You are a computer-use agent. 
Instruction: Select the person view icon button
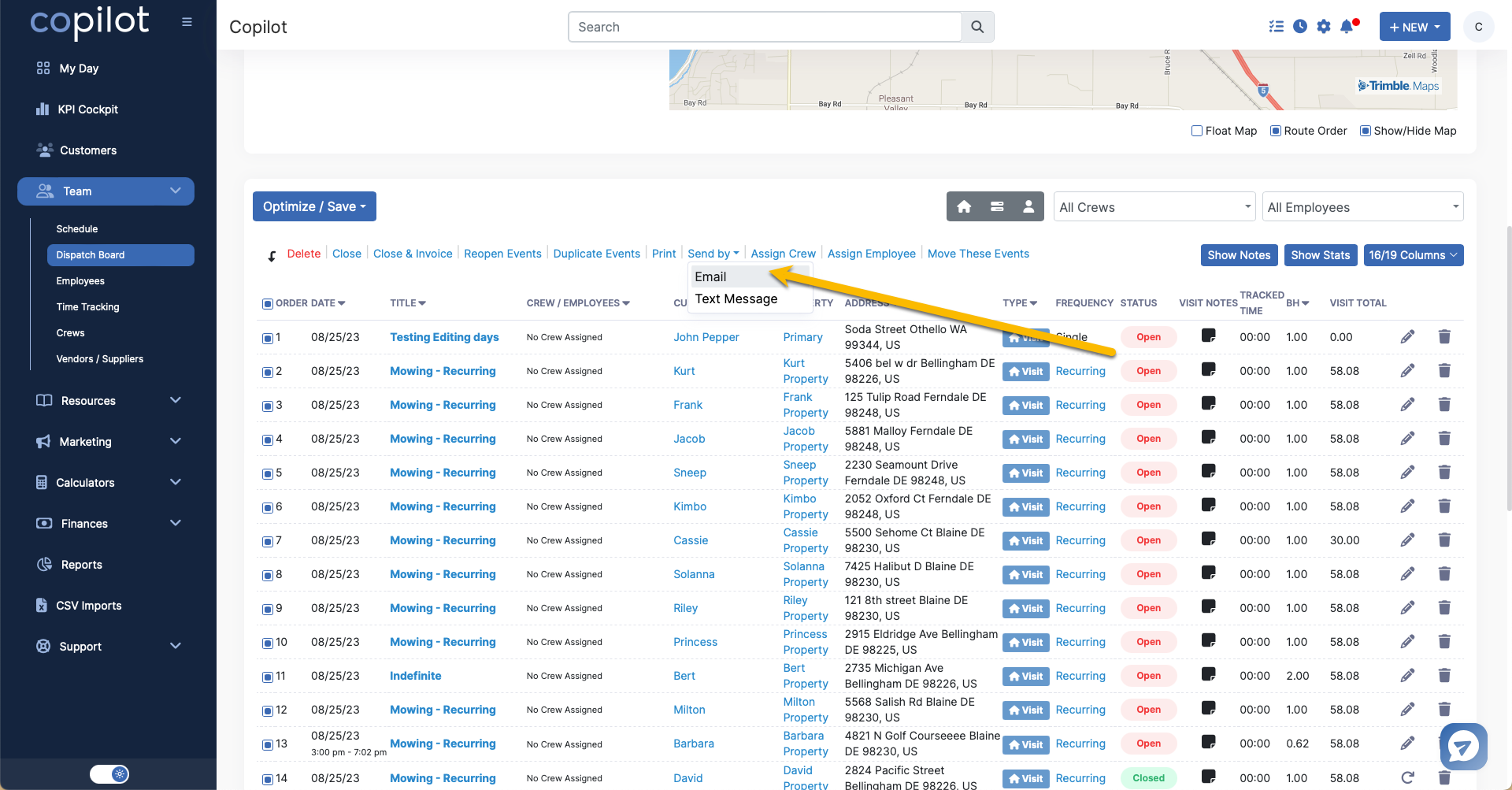coord(1028,206)
